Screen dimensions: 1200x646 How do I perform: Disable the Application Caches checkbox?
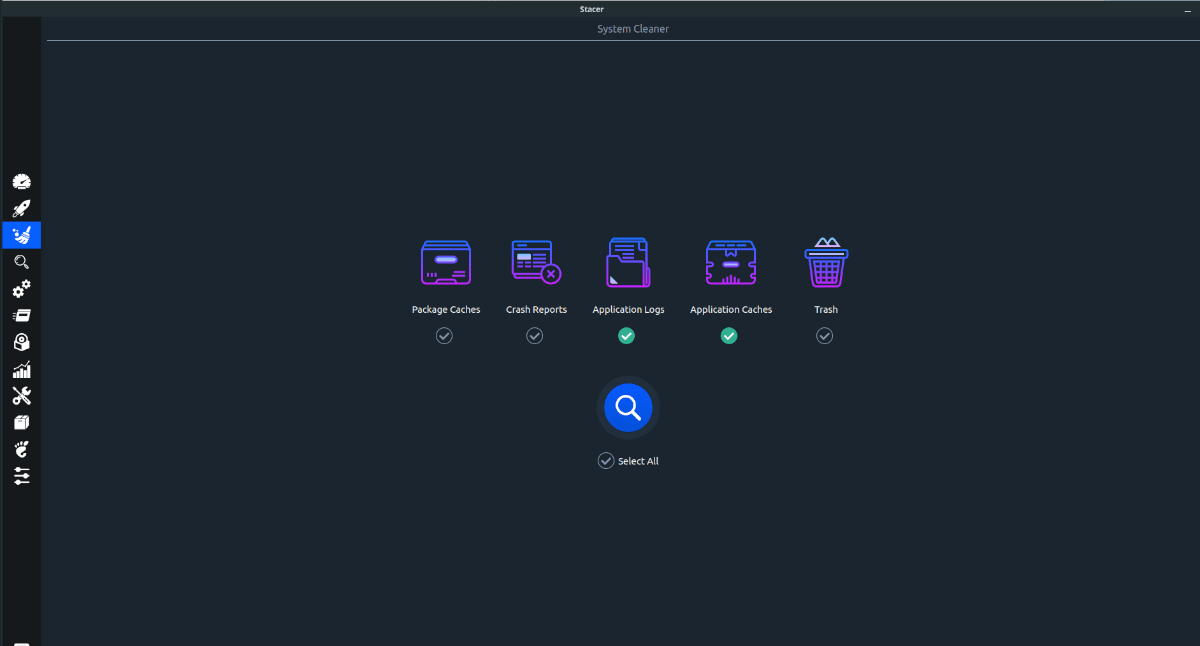(x=729, y=336)
